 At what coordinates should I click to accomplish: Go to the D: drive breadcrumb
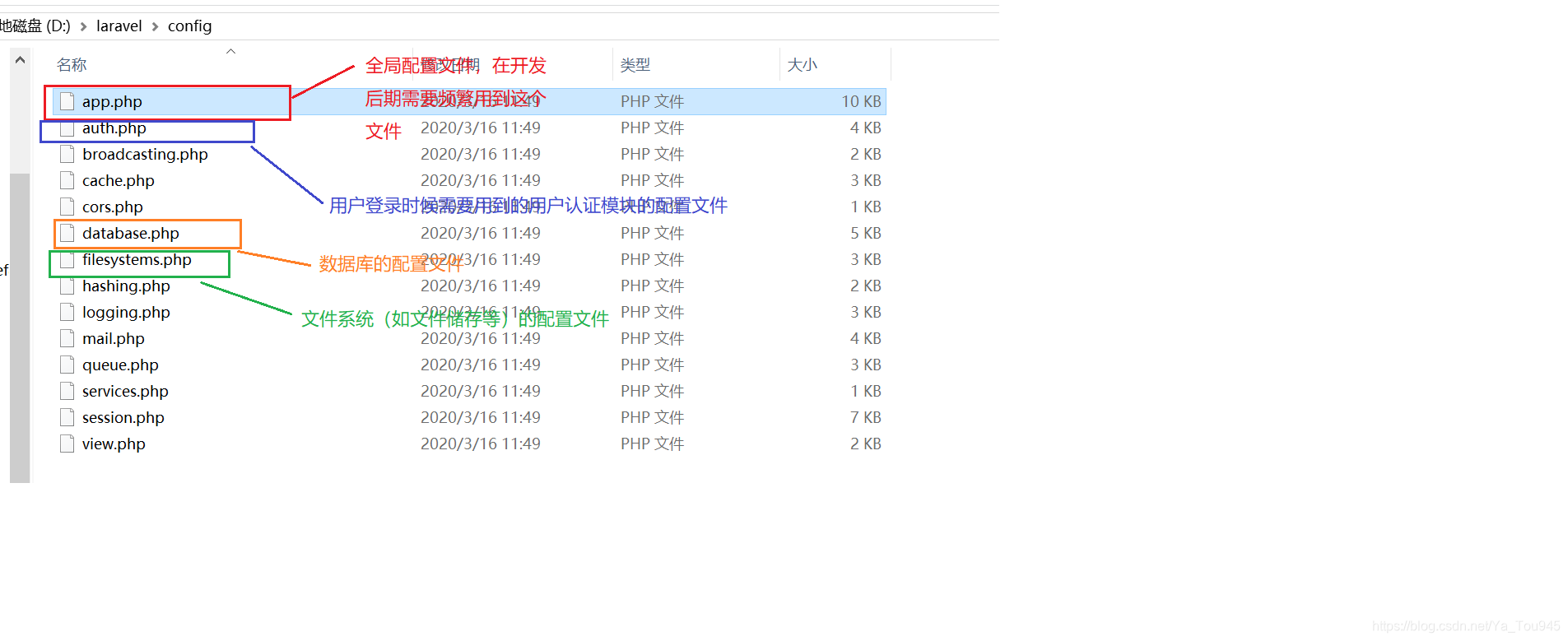pyautogui.click(x=35, y=26)
